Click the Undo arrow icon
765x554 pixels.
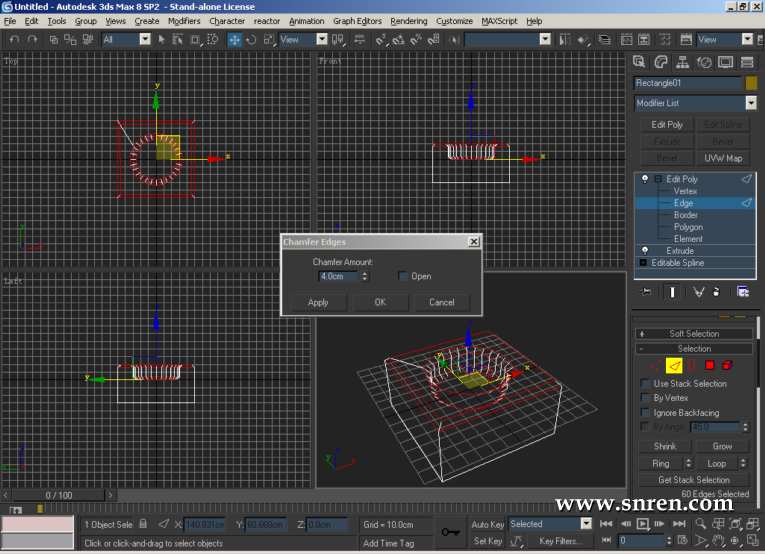pos(13,39)
